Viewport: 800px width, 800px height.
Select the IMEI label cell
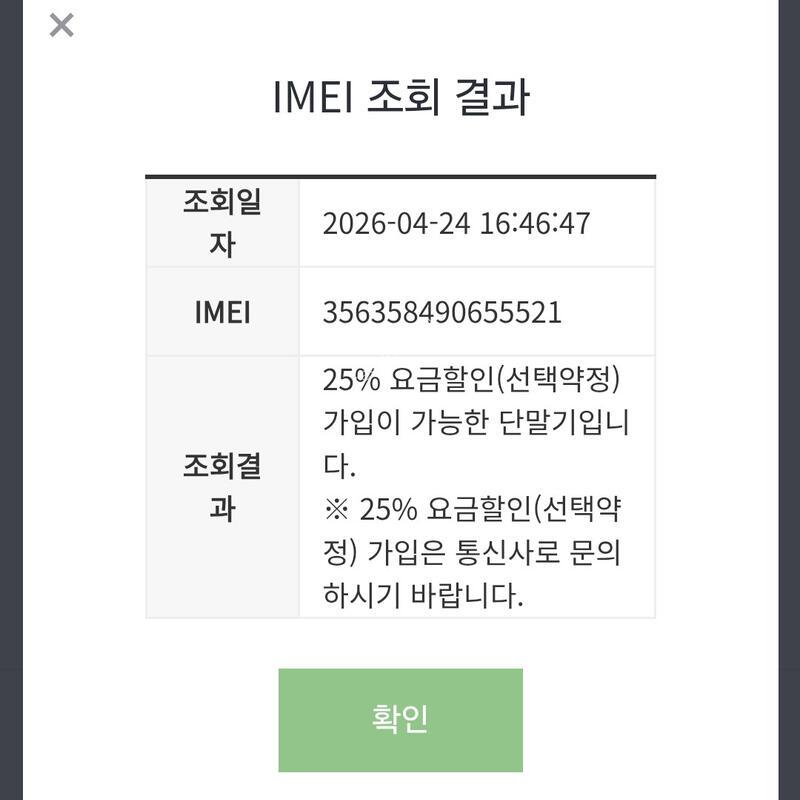(x=222, y=312)
